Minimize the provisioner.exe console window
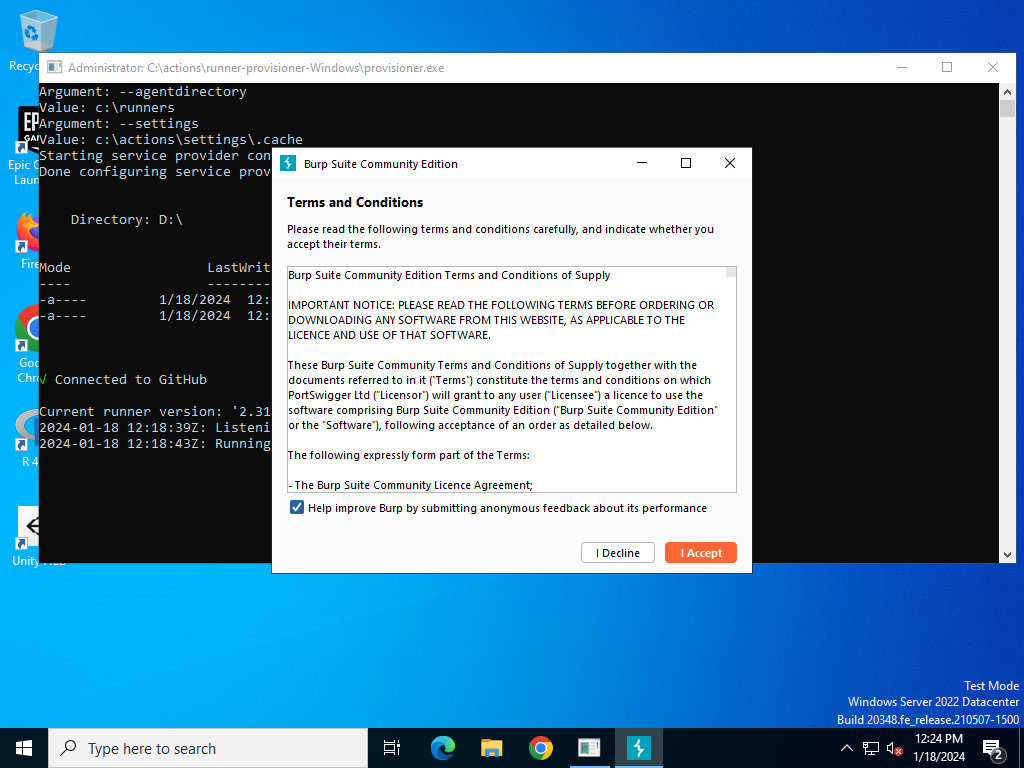This screenshot has height=768, width=1024. click(902, 67)
